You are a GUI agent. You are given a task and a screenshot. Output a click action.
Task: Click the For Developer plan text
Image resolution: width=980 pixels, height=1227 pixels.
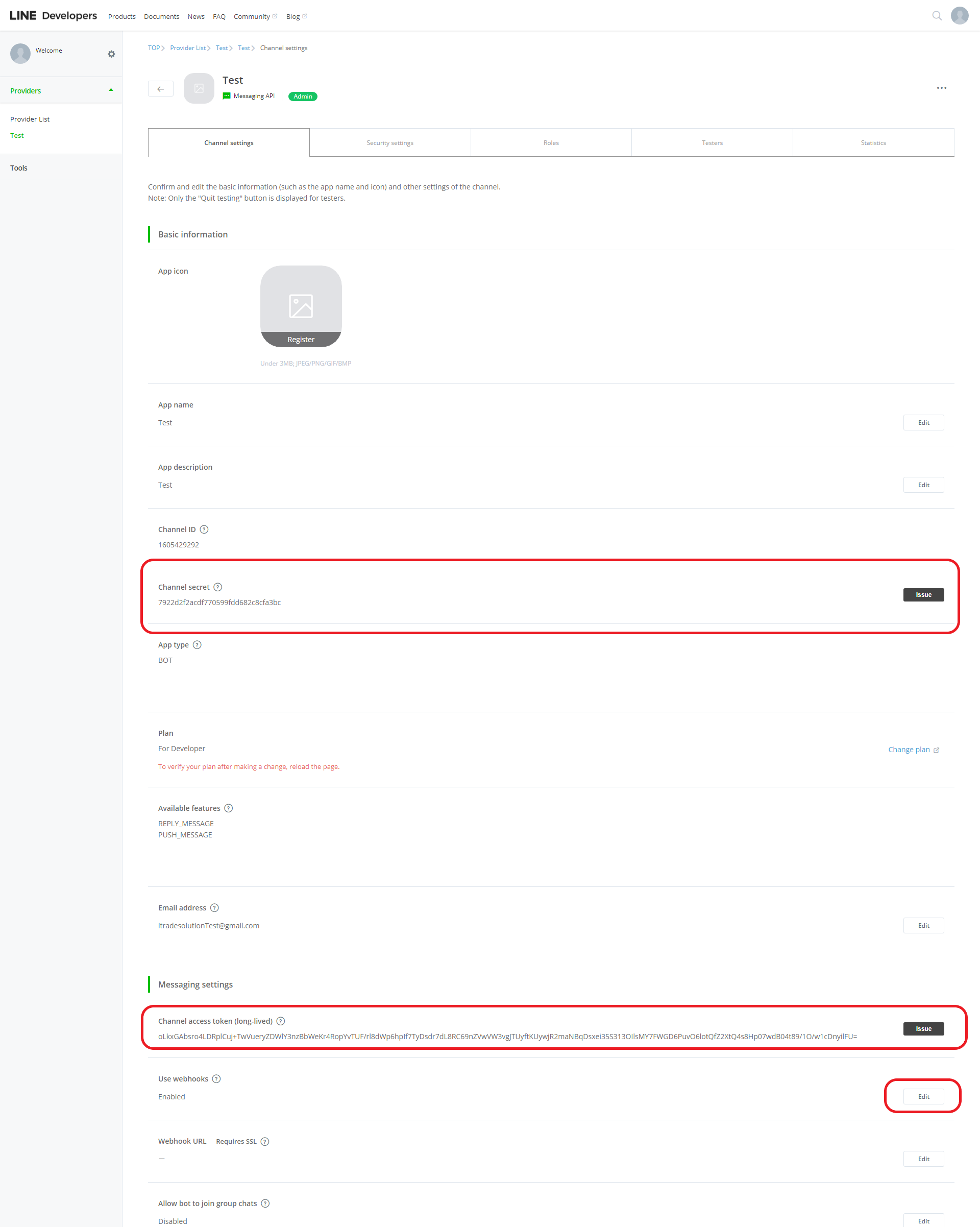coord(181,749)
